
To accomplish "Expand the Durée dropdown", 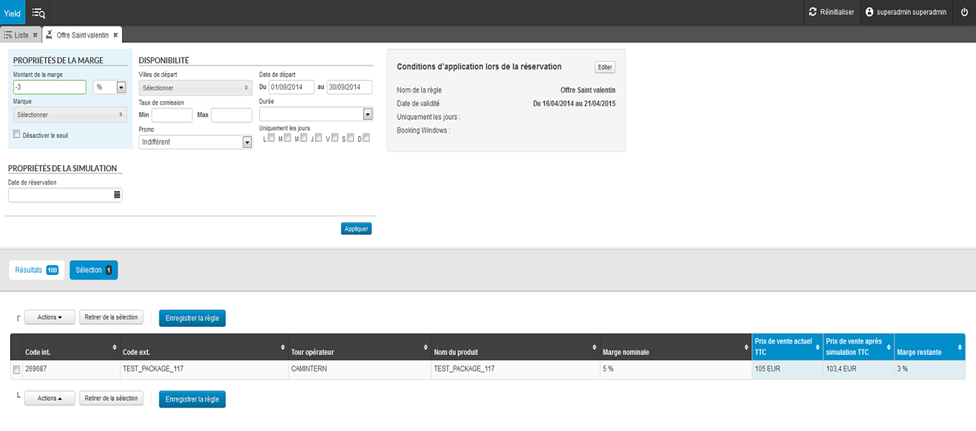I will [367, 114].
